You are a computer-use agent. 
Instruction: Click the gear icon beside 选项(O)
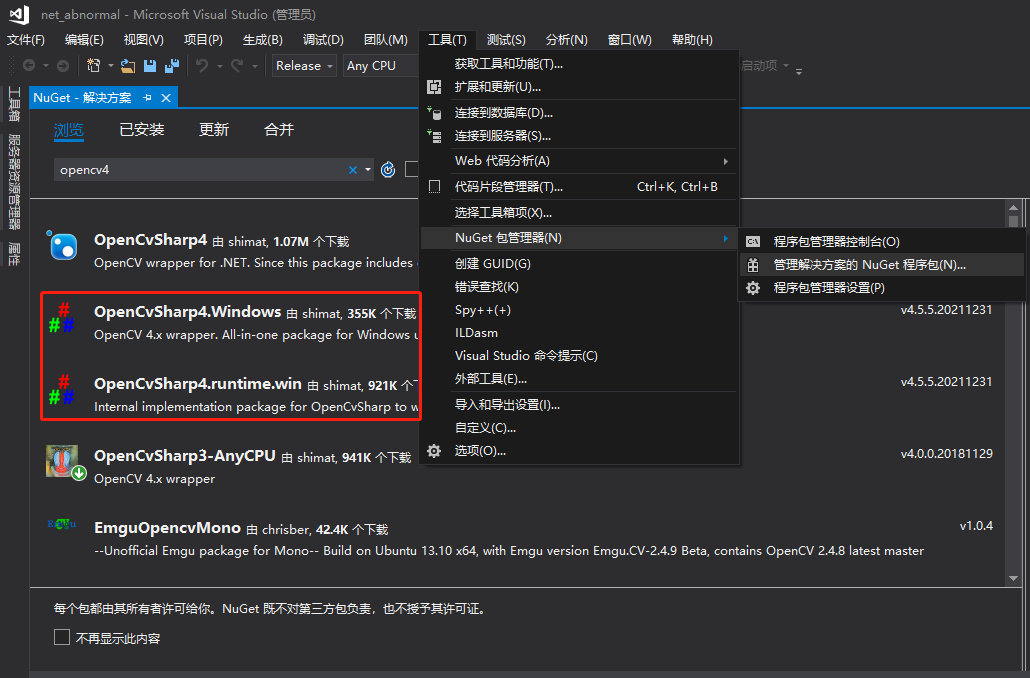[434, 451]
